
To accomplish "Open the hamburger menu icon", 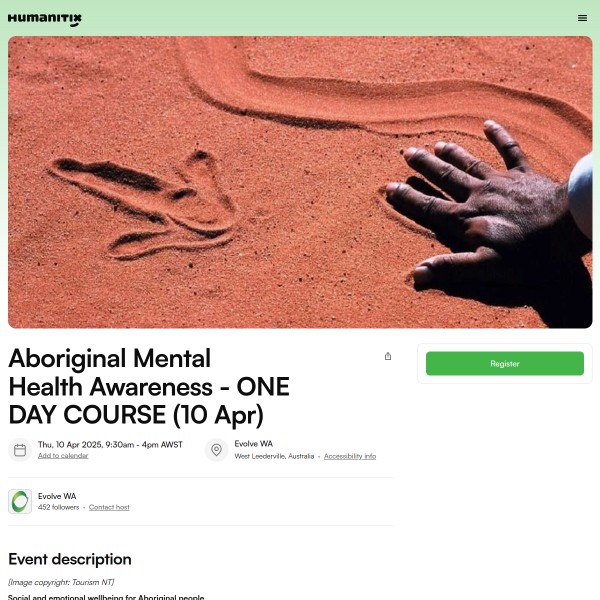I will click(582, 18).
